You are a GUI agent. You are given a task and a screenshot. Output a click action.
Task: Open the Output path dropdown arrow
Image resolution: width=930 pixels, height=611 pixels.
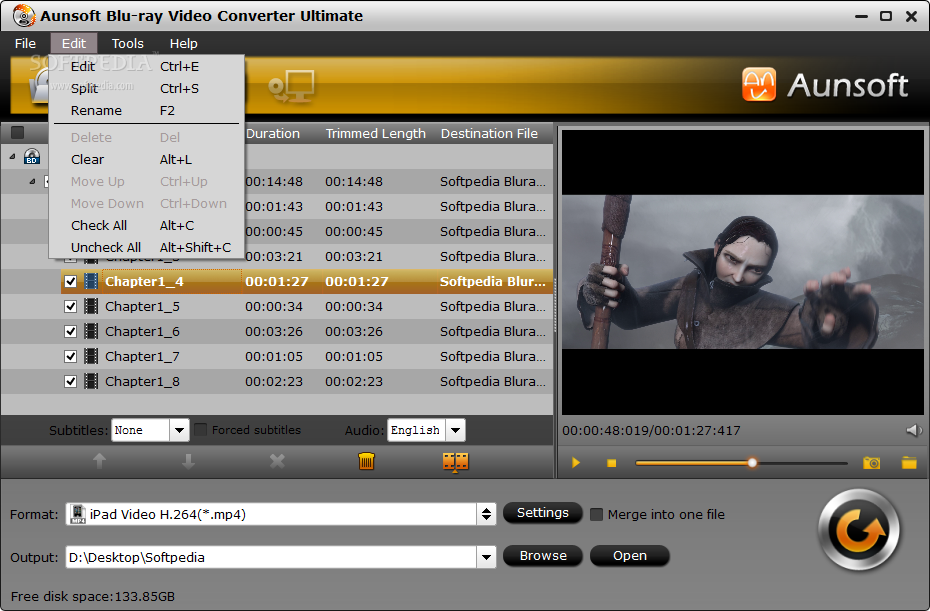click(x=486, y=557)
